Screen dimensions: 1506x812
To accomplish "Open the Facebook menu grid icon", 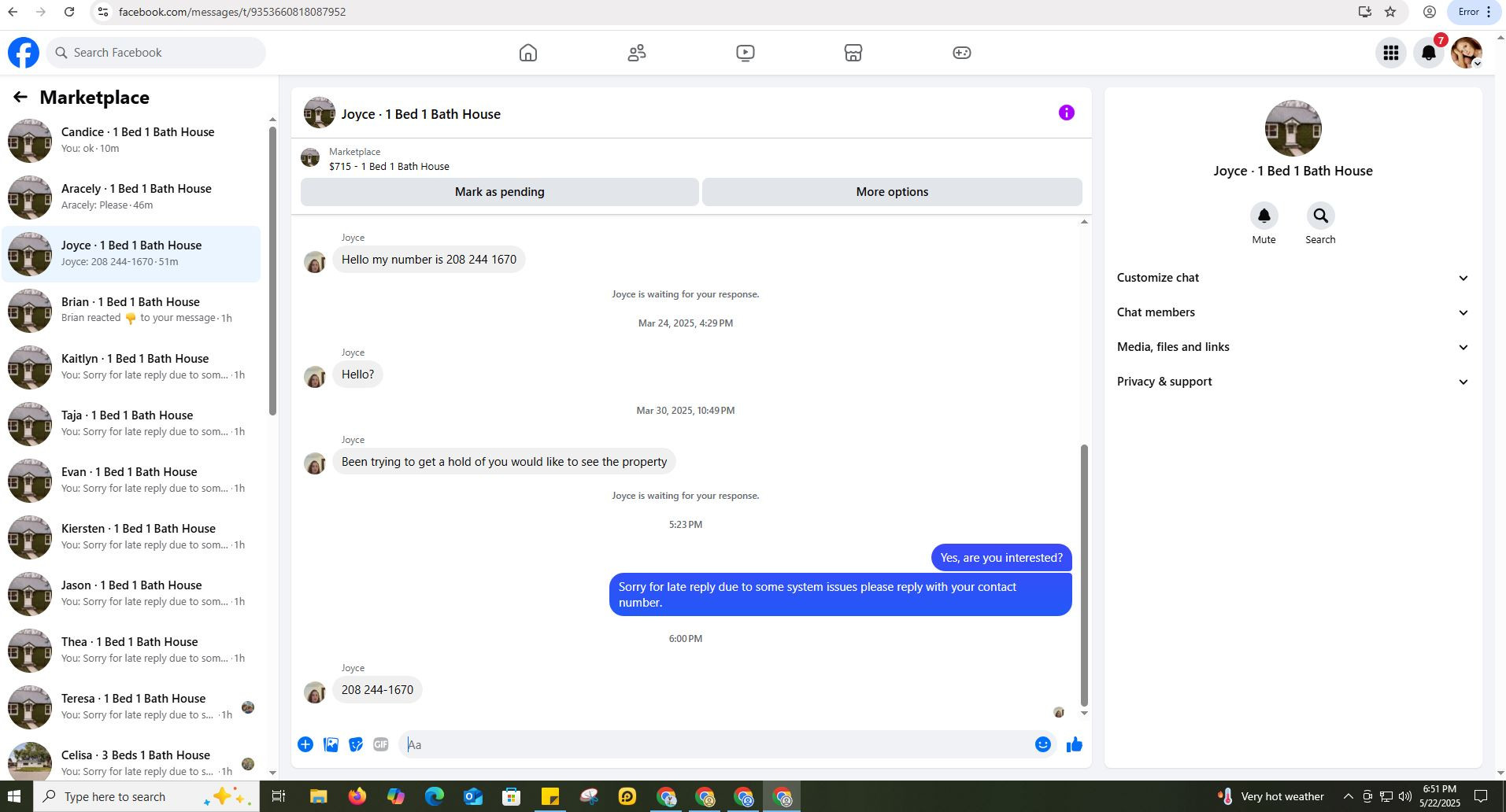I will point(1391,53).
